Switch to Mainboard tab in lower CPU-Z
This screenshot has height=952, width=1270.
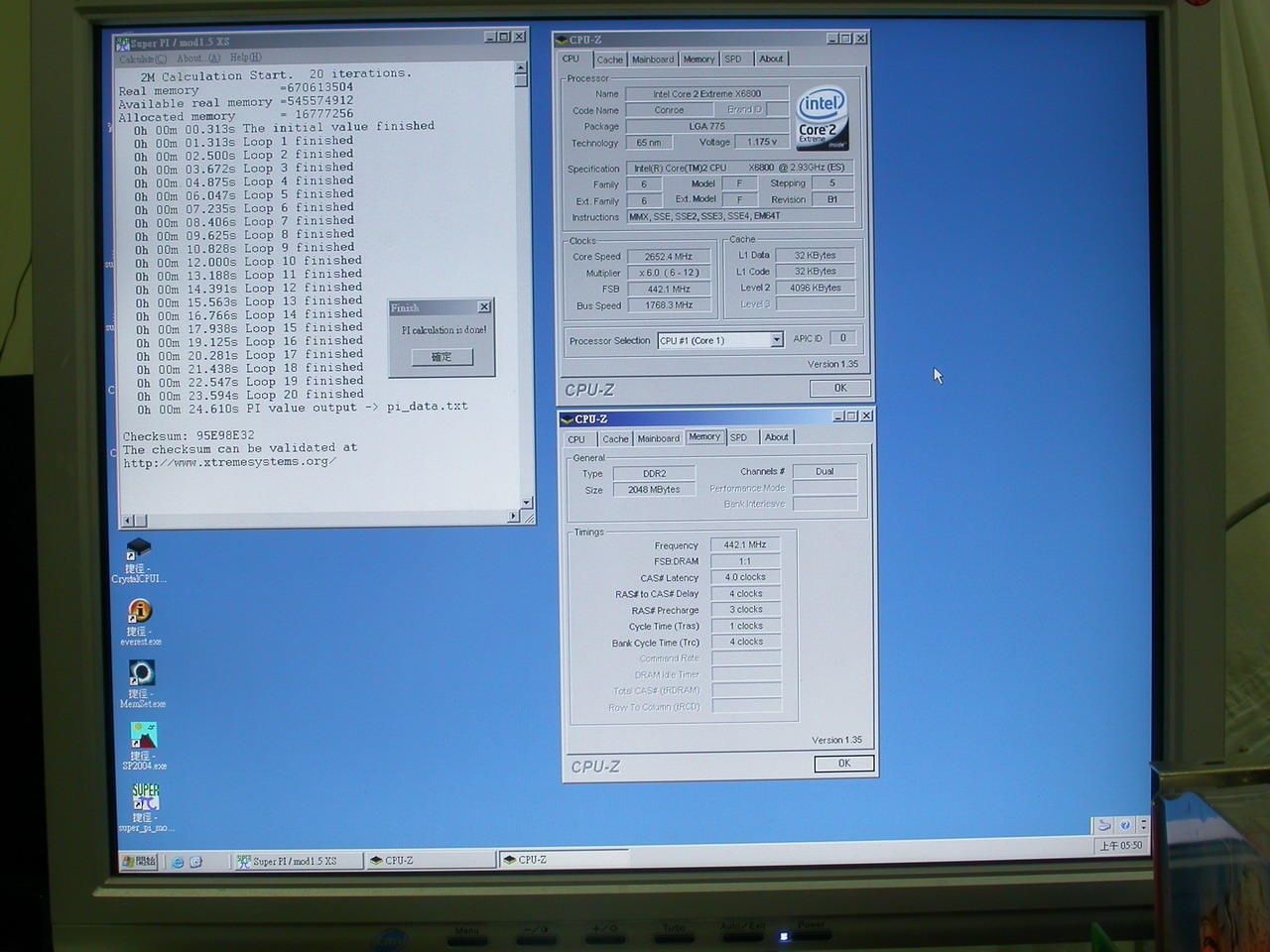(x=659, y=438)
